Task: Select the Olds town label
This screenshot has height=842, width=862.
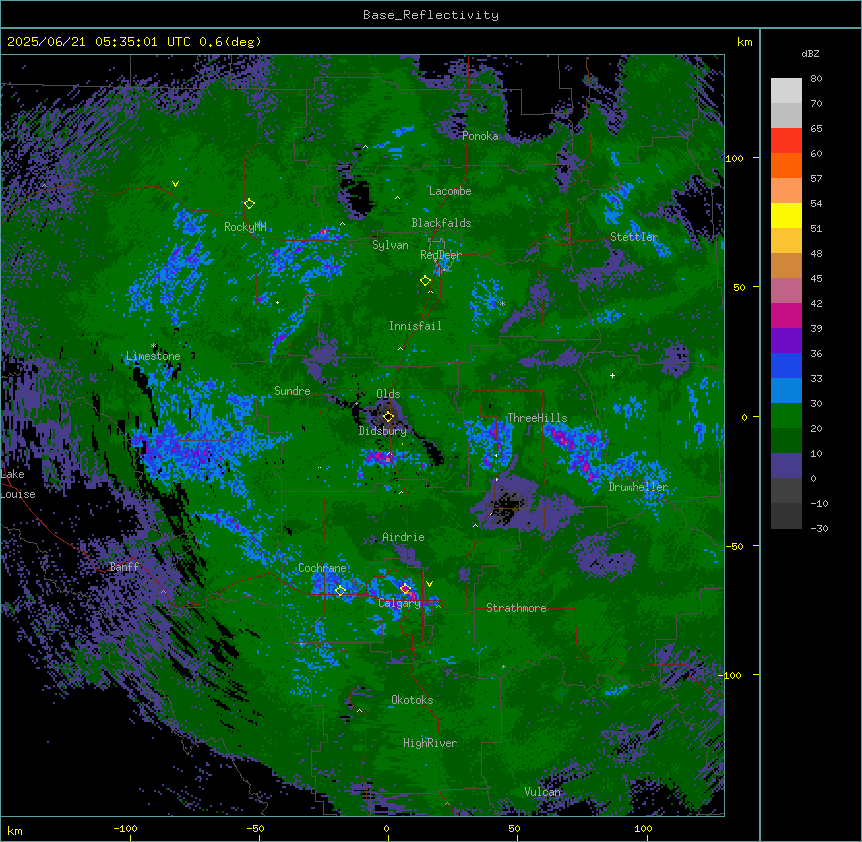Action: click(x=388, y=394)
